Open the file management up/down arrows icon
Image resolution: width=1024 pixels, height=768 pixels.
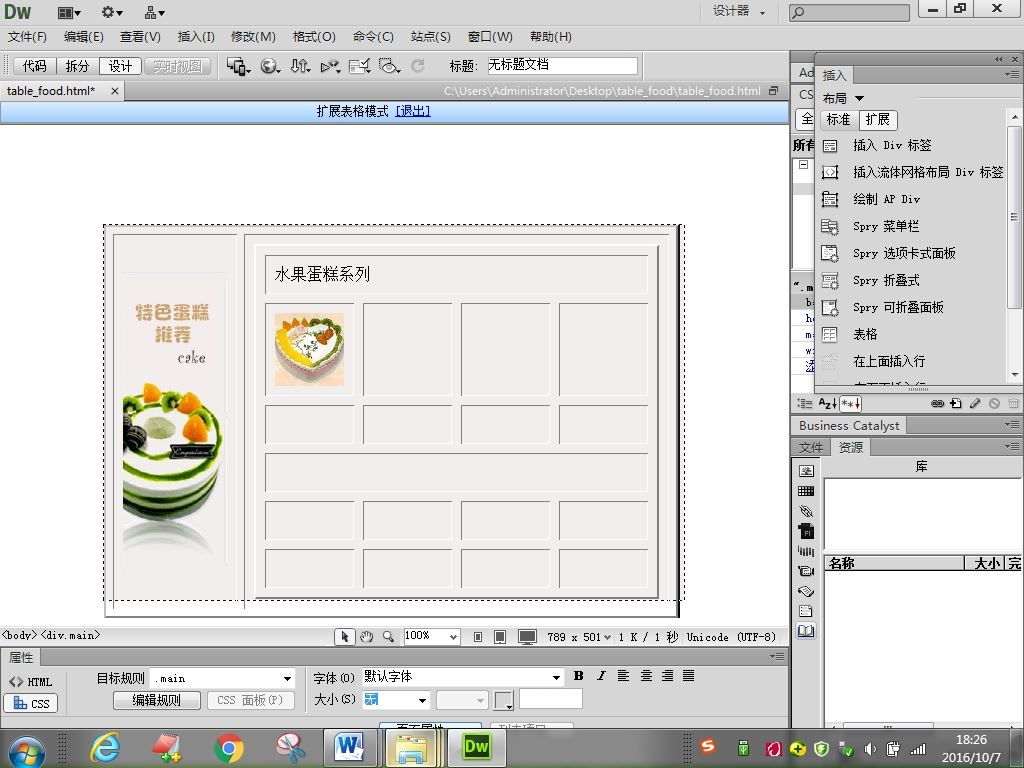(300, 66)
